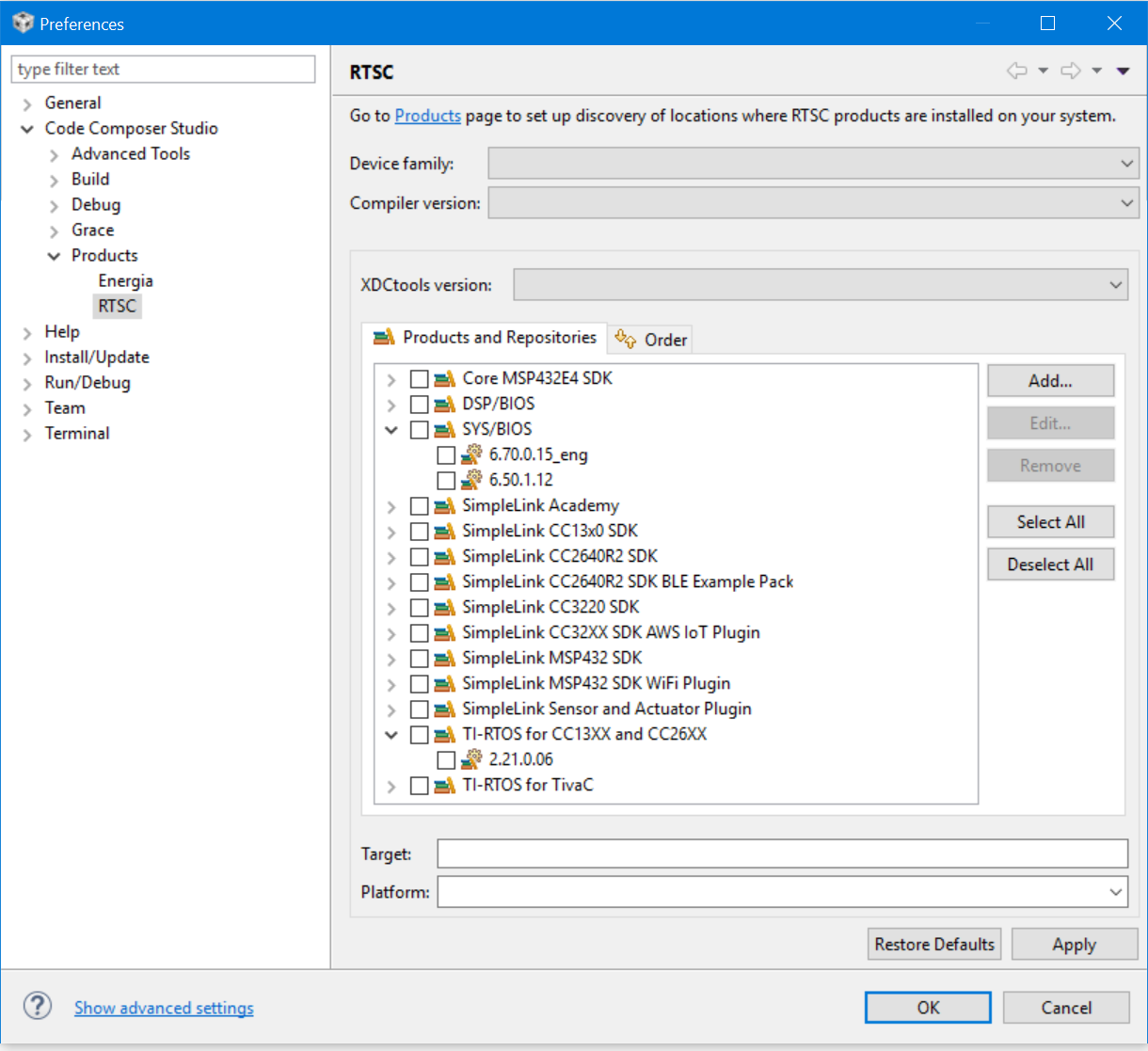Open the help question mark icon

38,1006
